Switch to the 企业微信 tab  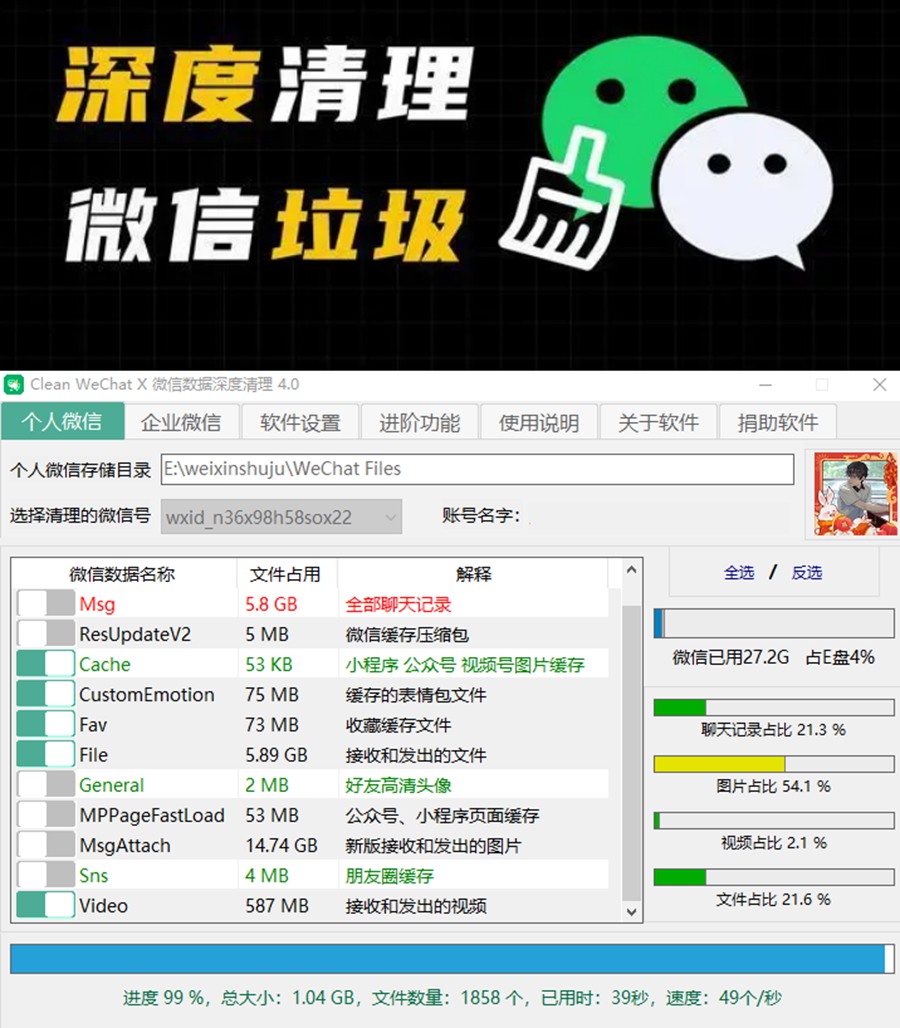tap(181, 422)
